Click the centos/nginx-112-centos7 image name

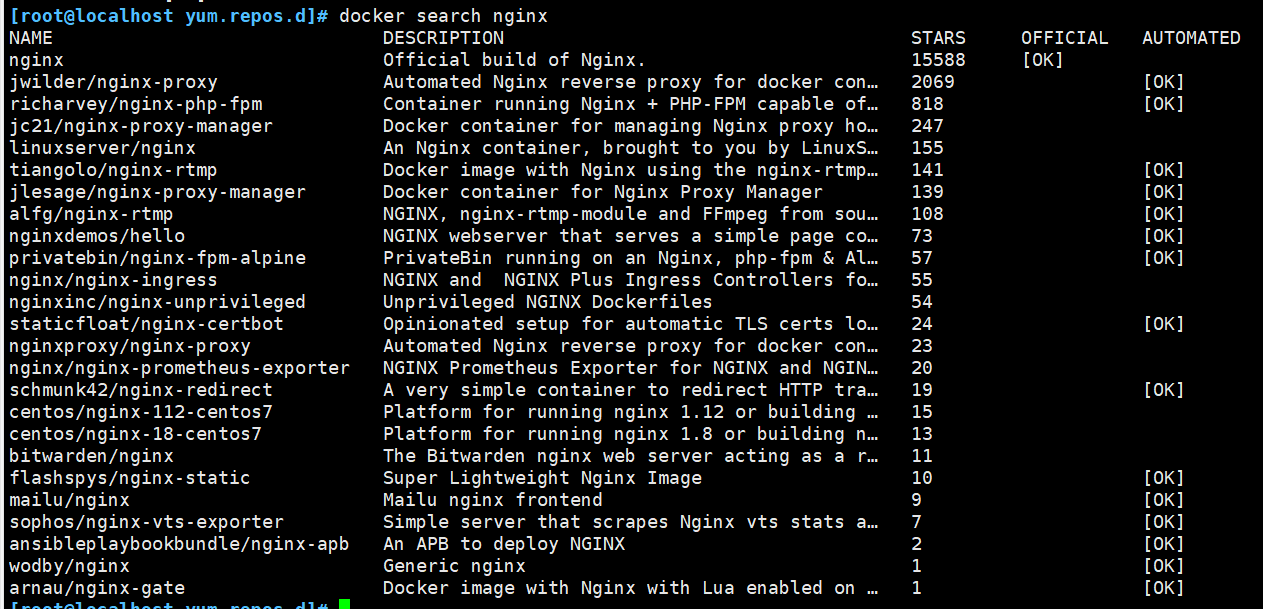(140, 412)
